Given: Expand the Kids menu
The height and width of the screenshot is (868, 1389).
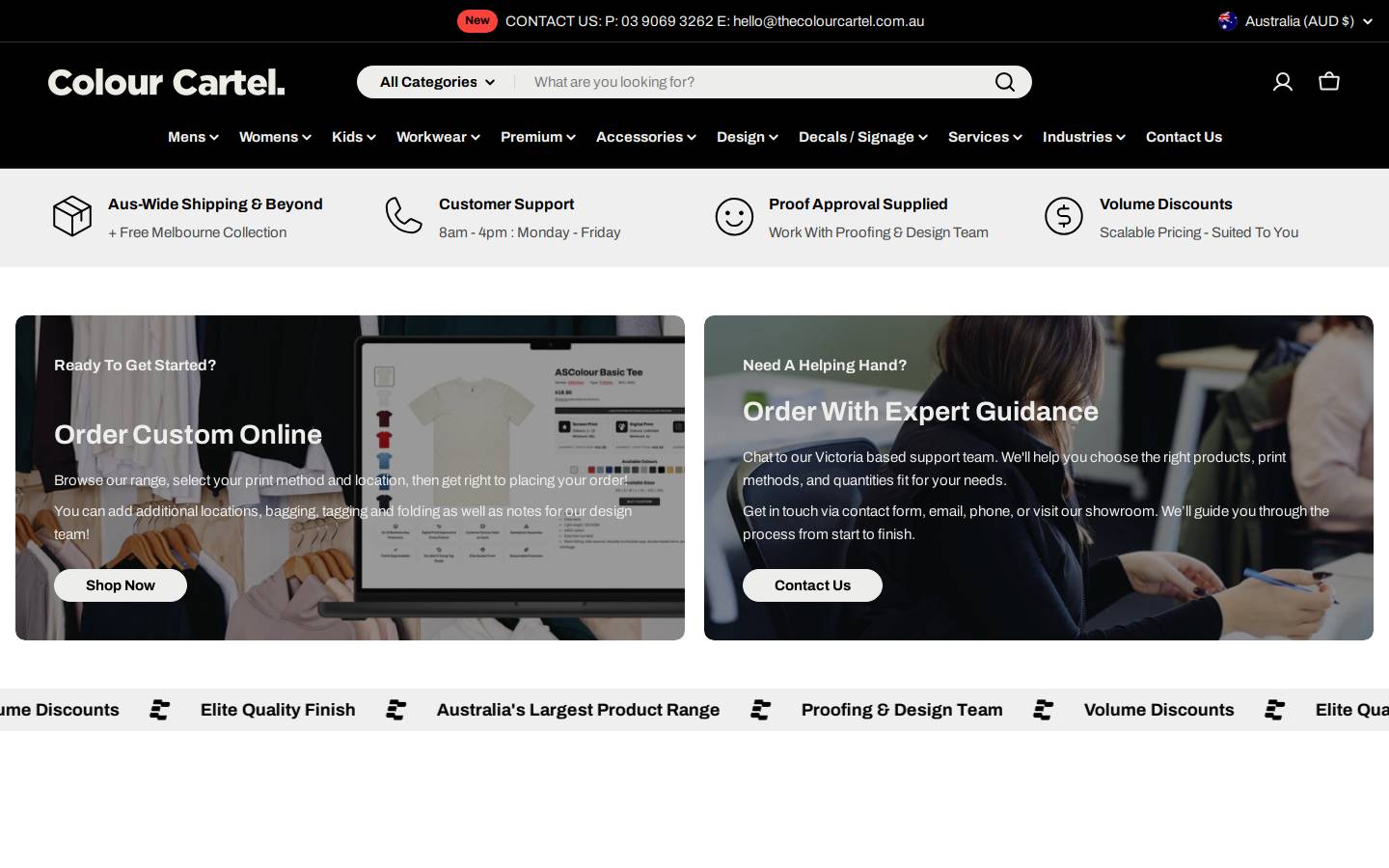Looking at the screenshot, I should point(354,137).
